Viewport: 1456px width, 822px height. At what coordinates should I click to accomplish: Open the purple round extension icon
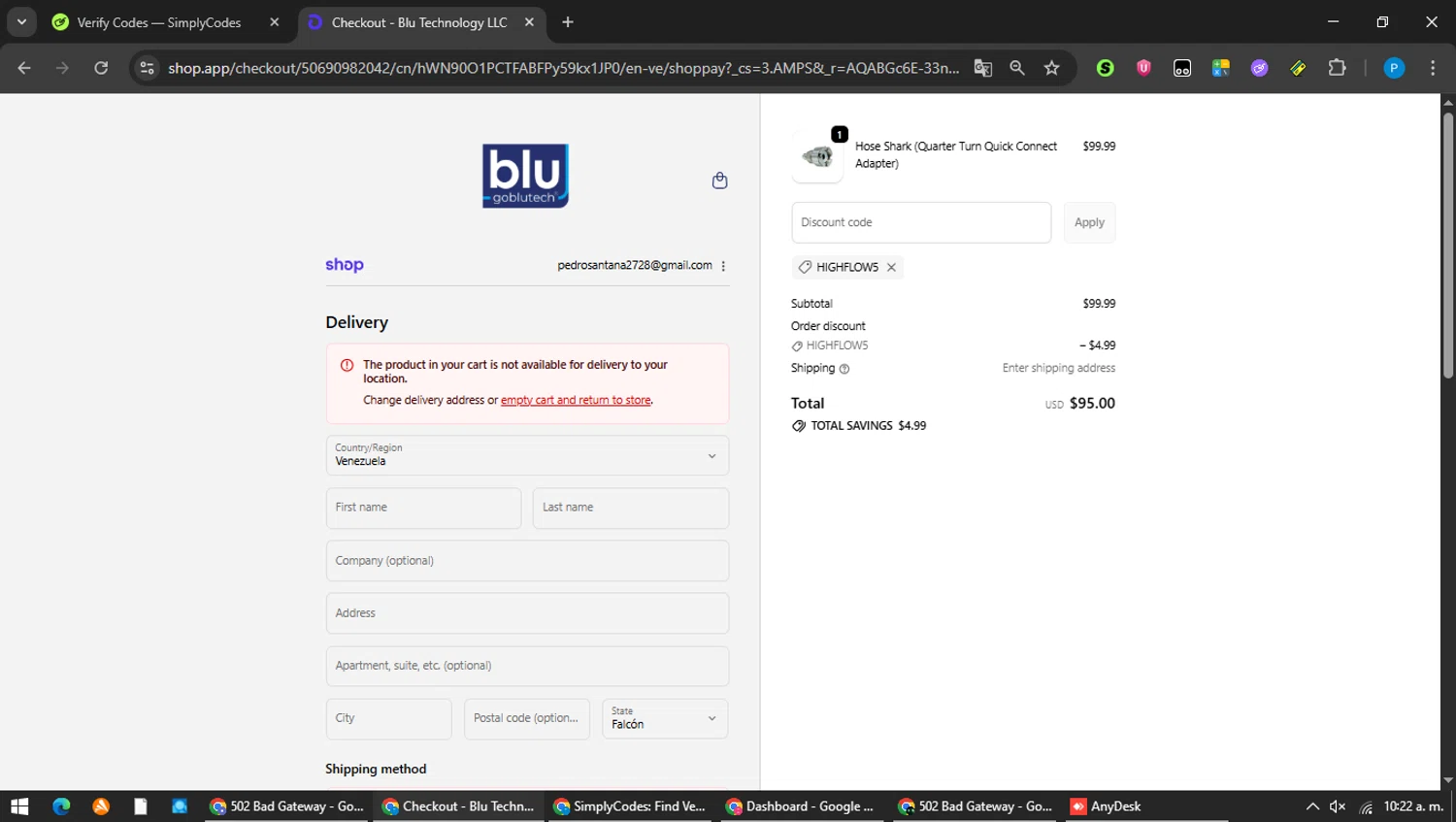pyautogui.click(x=1259, y=68)
